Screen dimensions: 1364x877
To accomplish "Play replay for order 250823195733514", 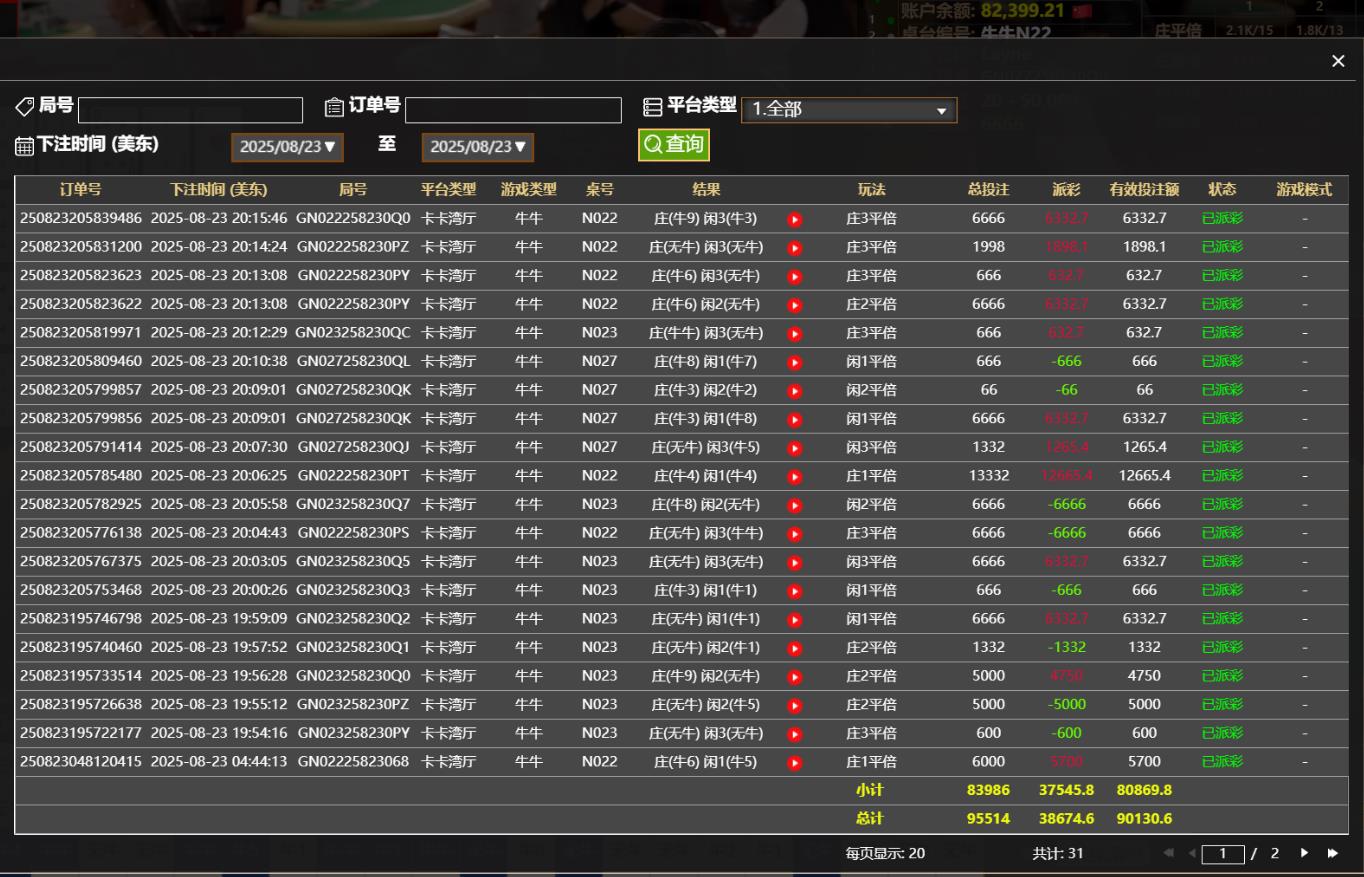I will pos(795,677).
